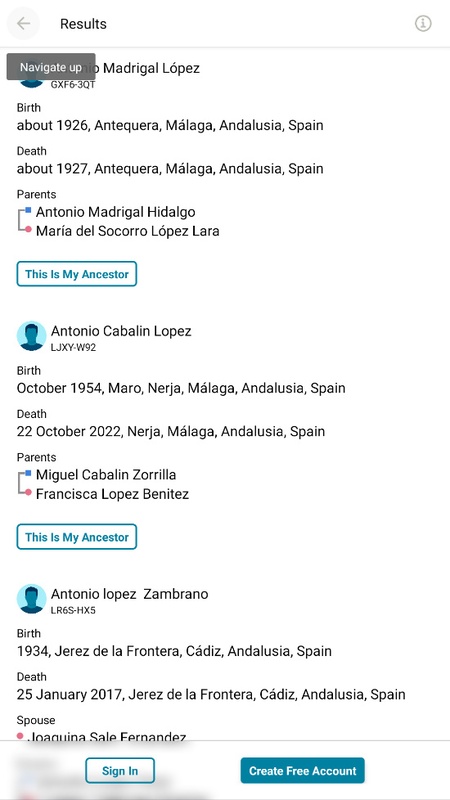
Task: Open spouse Joaquina Sale Fernandez
Action: pyautogui.click(x=107, y=736)
